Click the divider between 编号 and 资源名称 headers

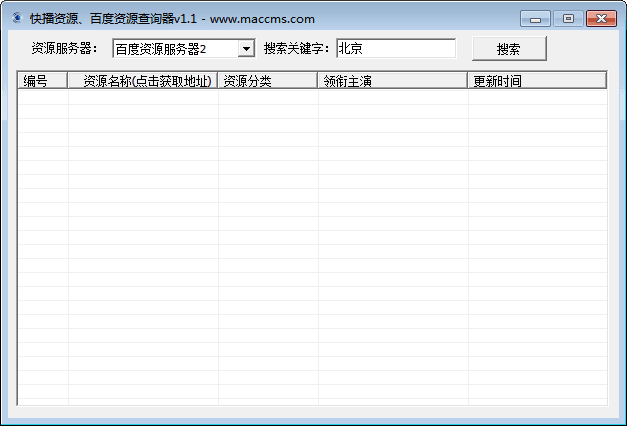coord(68,81)
